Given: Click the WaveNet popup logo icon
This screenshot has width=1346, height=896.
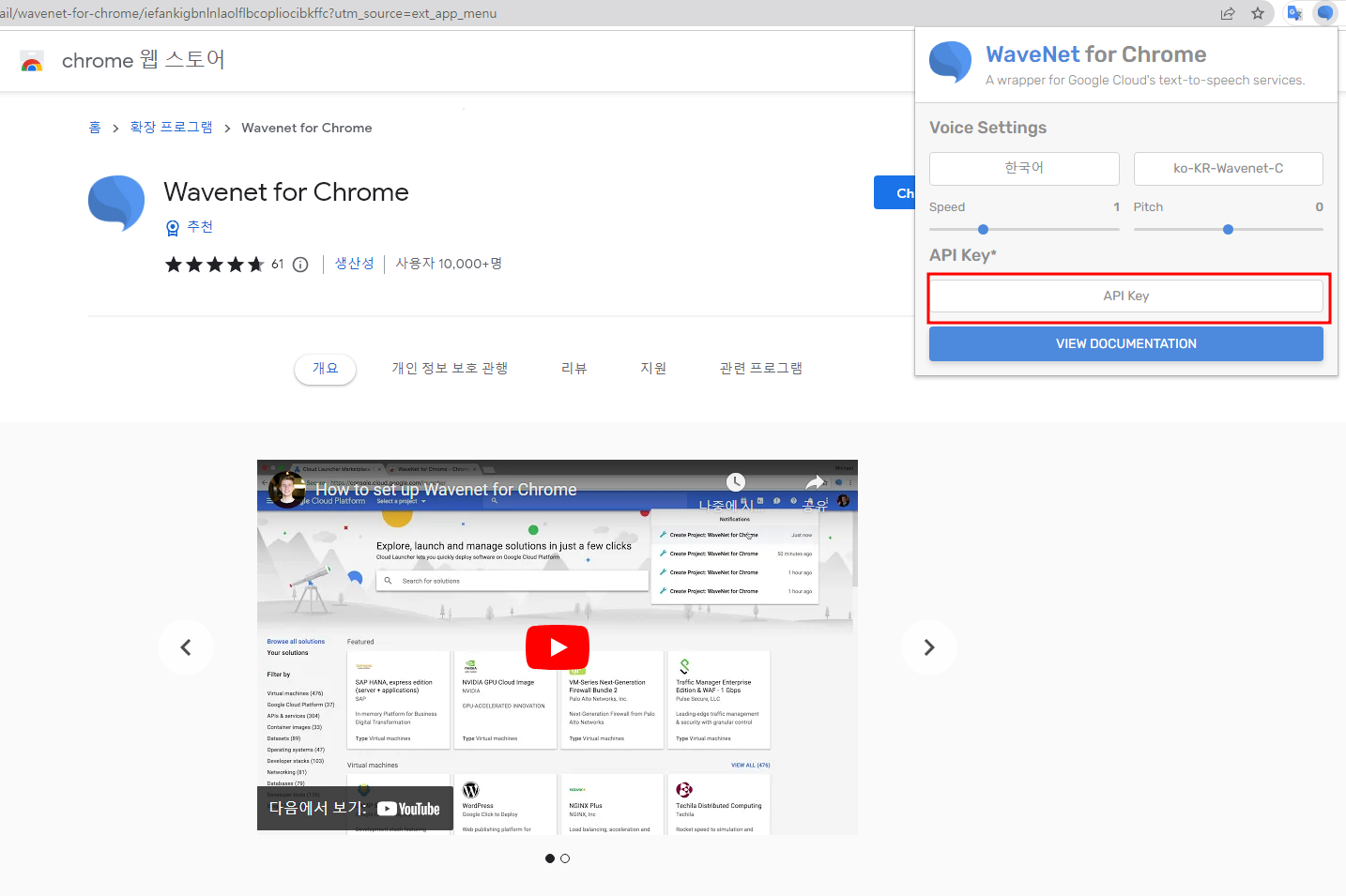Looking at the screenshot, I should pos(950,62).
